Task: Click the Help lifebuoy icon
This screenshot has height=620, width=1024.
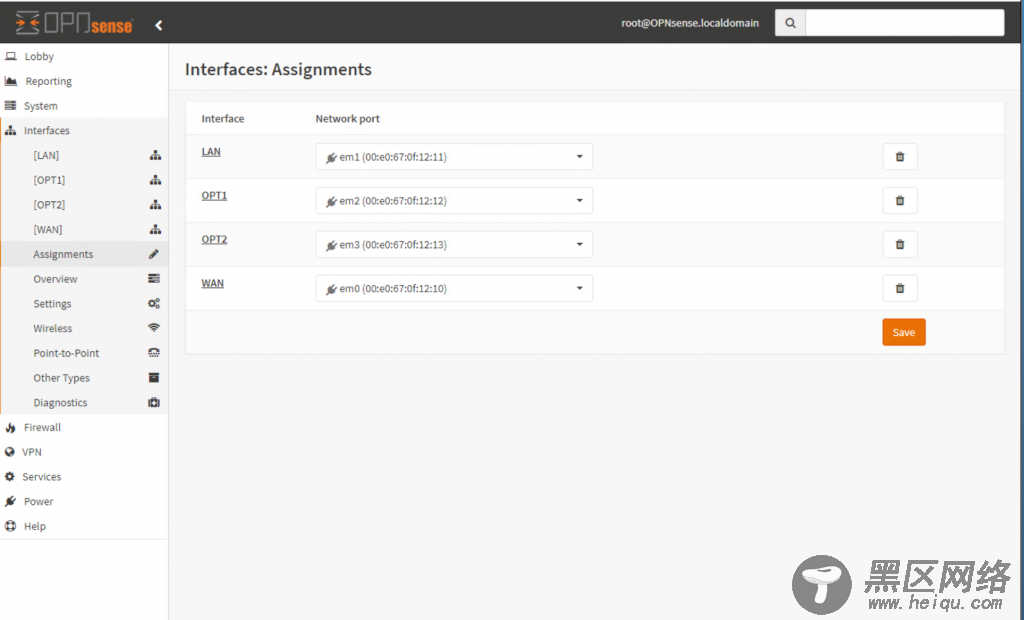Action: click(10, 526)
